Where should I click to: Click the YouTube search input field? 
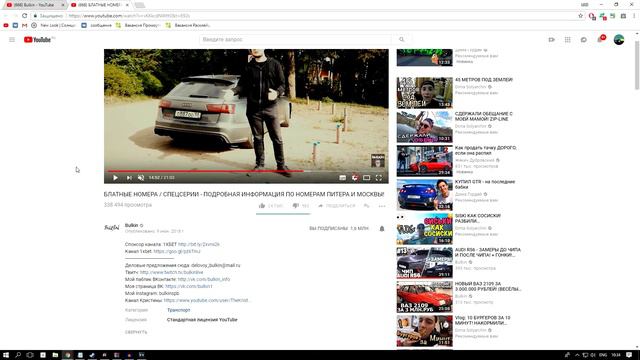(296, 40)
